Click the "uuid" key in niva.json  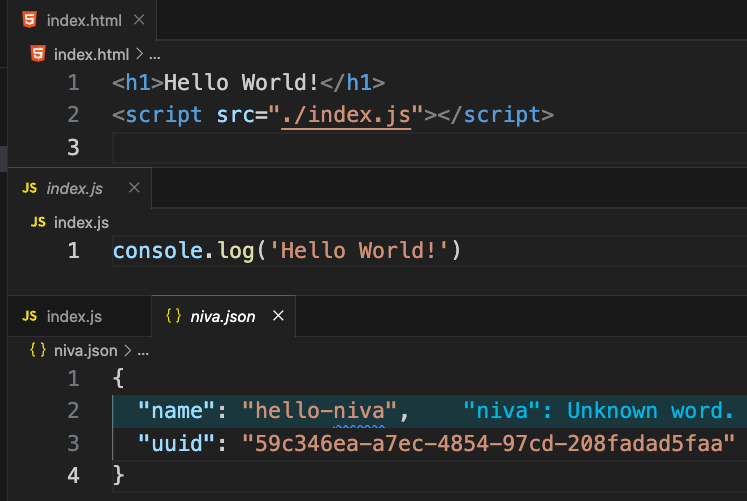[176, 444]
